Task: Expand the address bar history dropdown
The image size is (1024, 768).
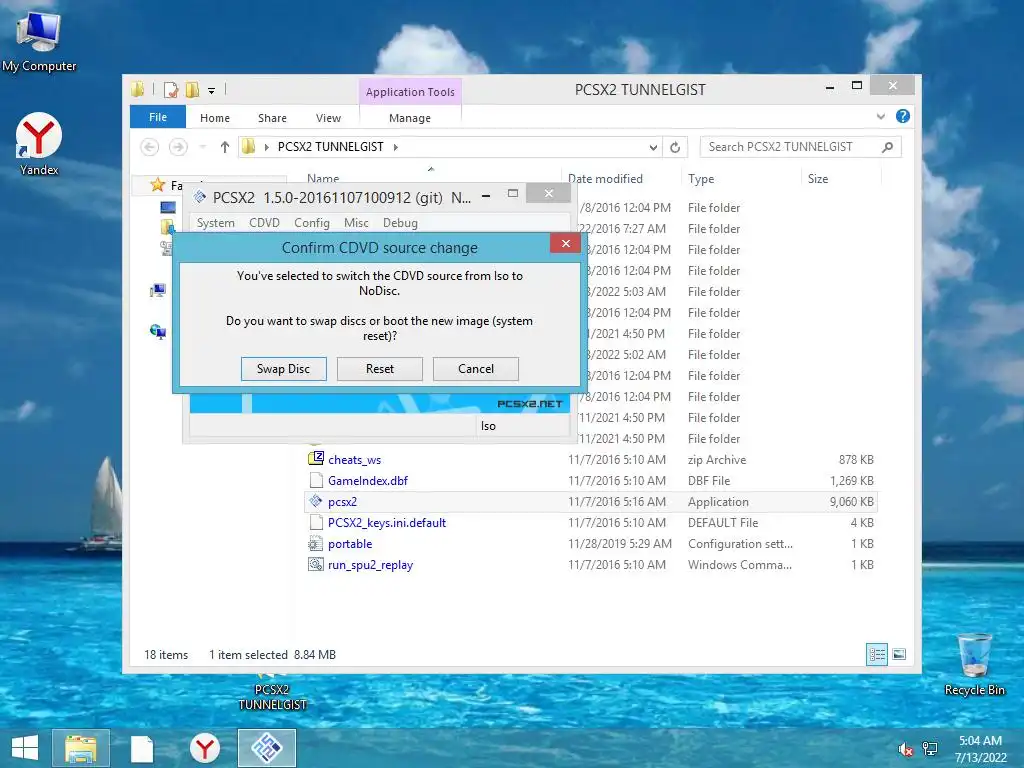Action: 653,148
